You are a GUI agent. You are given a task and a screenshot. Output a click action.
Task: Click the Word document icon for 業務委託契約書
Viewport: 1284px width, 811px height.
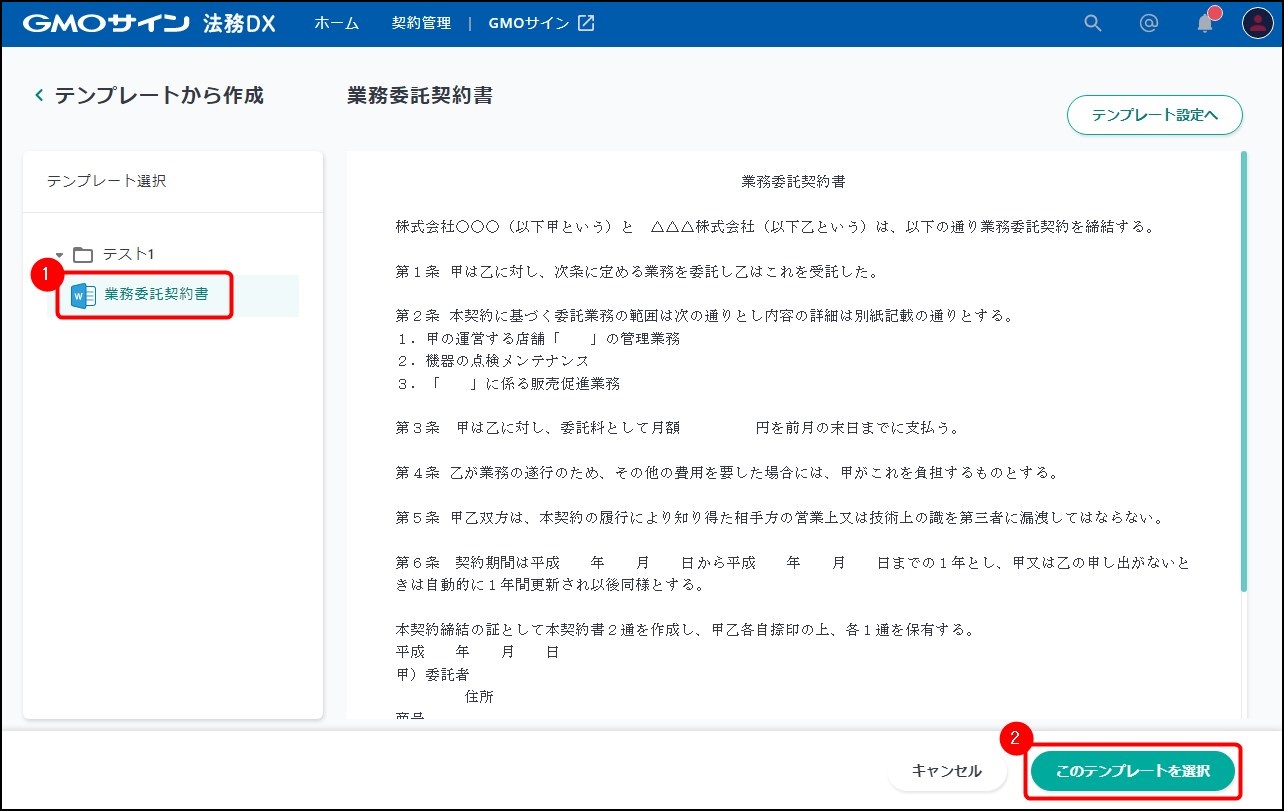click(x=84, y=296)
